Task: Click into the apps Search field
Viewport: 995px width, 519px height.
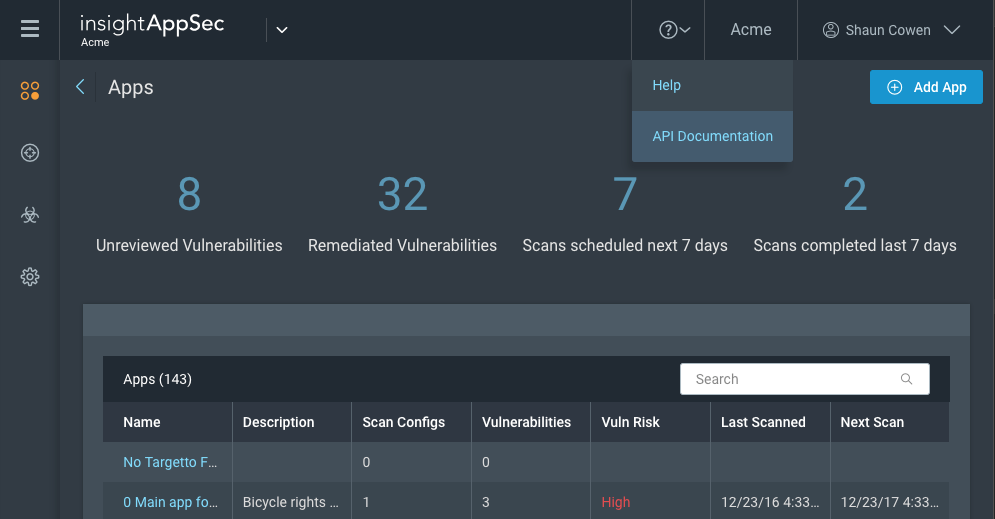Action: (x=790, y=379)
